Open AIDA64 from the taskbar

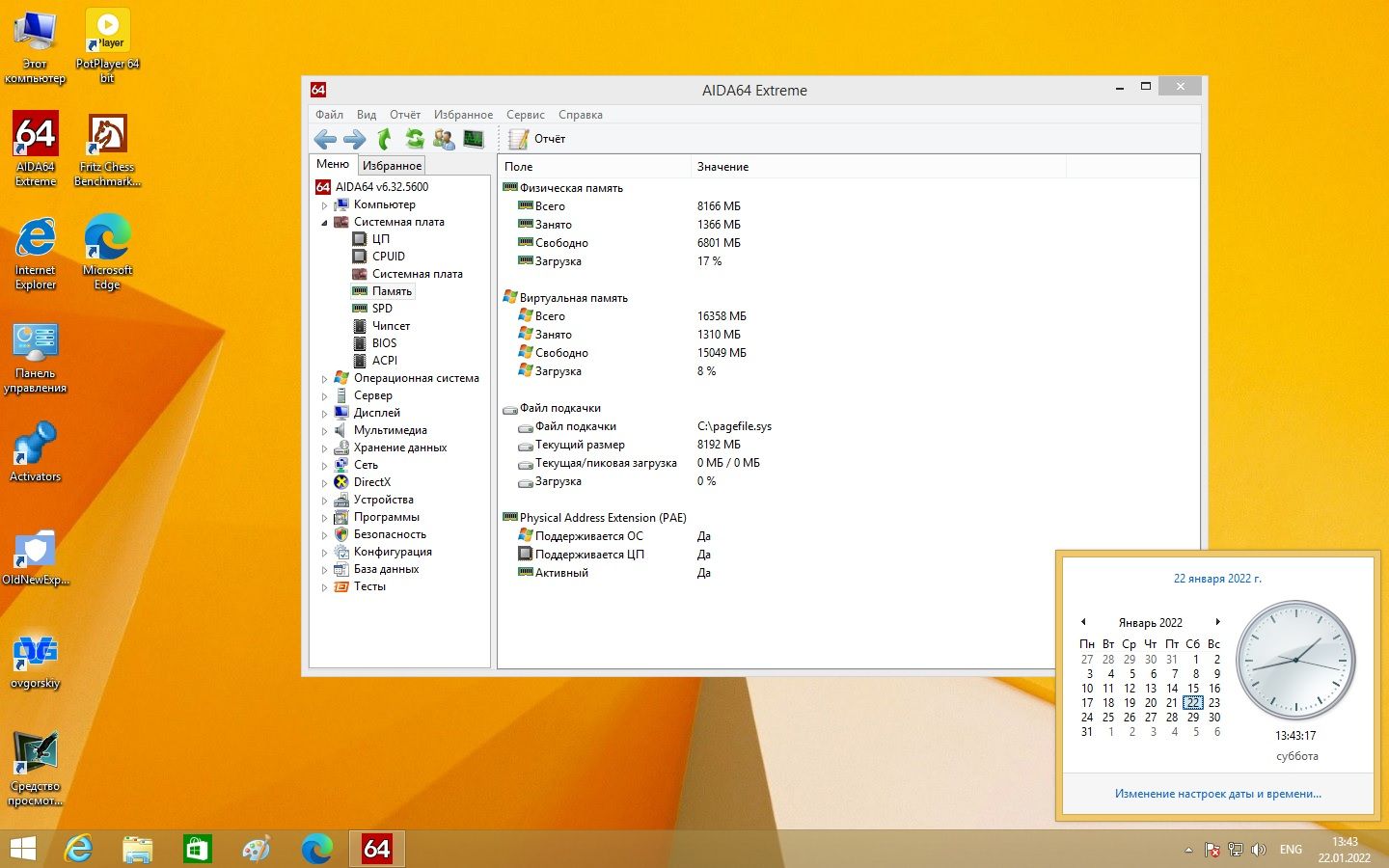[376, 849]
